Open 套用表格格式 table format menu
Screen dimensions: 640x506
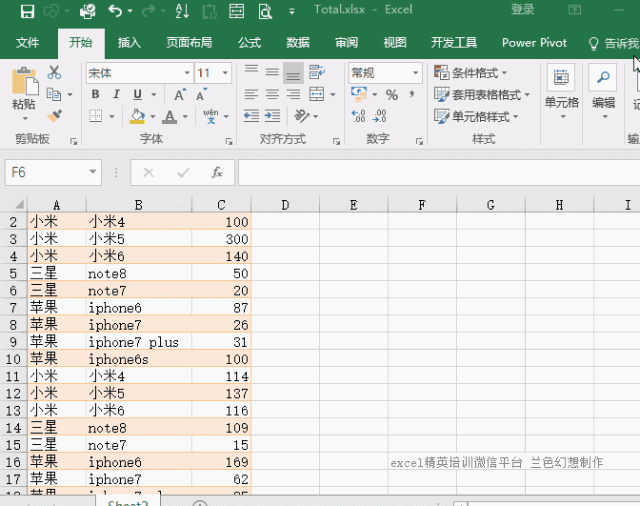(482, 95)
